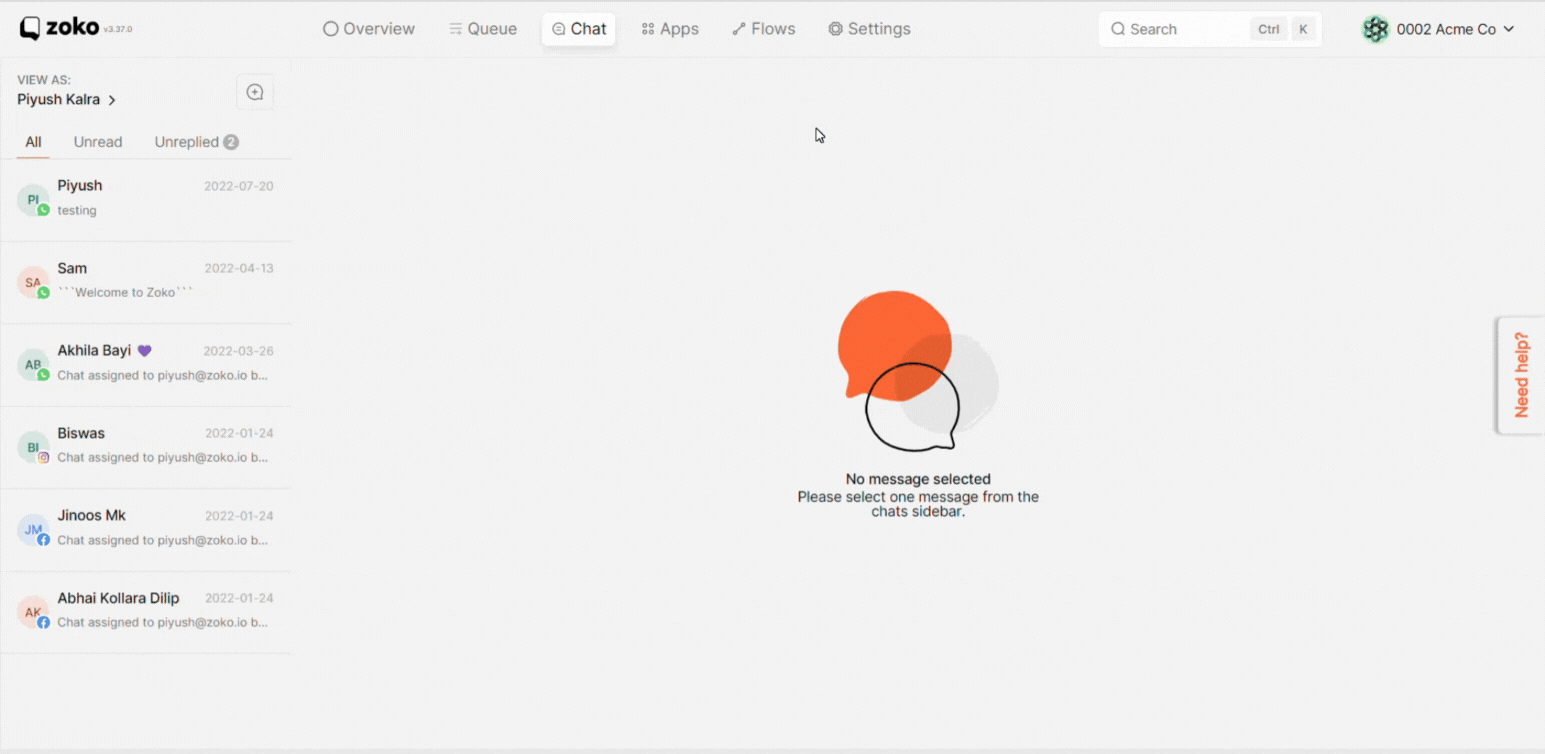Screen dimensions: 1545x754
Task: Click the search magnifier icon
Action: point(1118,29)
